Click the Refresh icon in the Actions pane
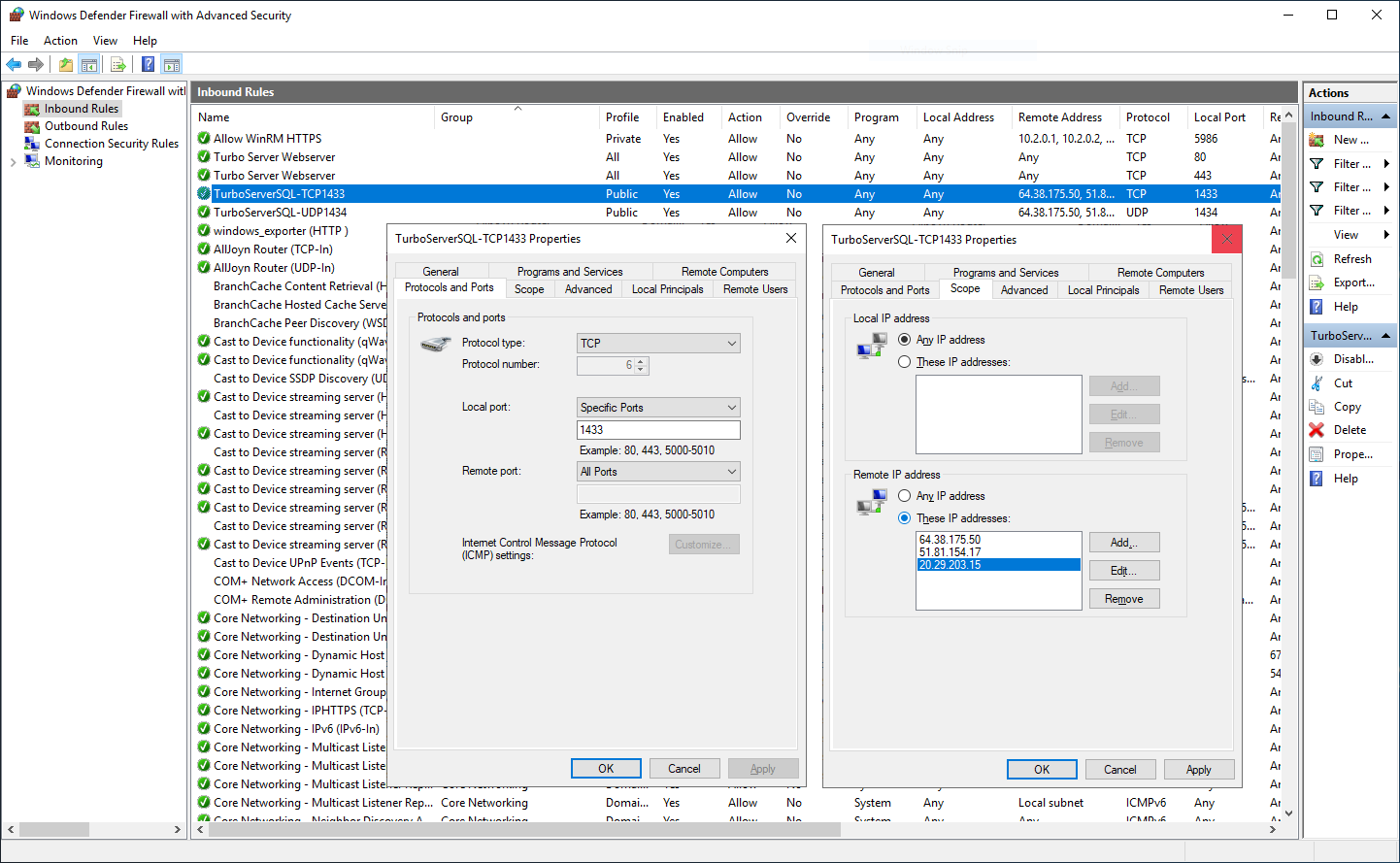Screen dimensions: 1400x863 [x=1317, y=258]
